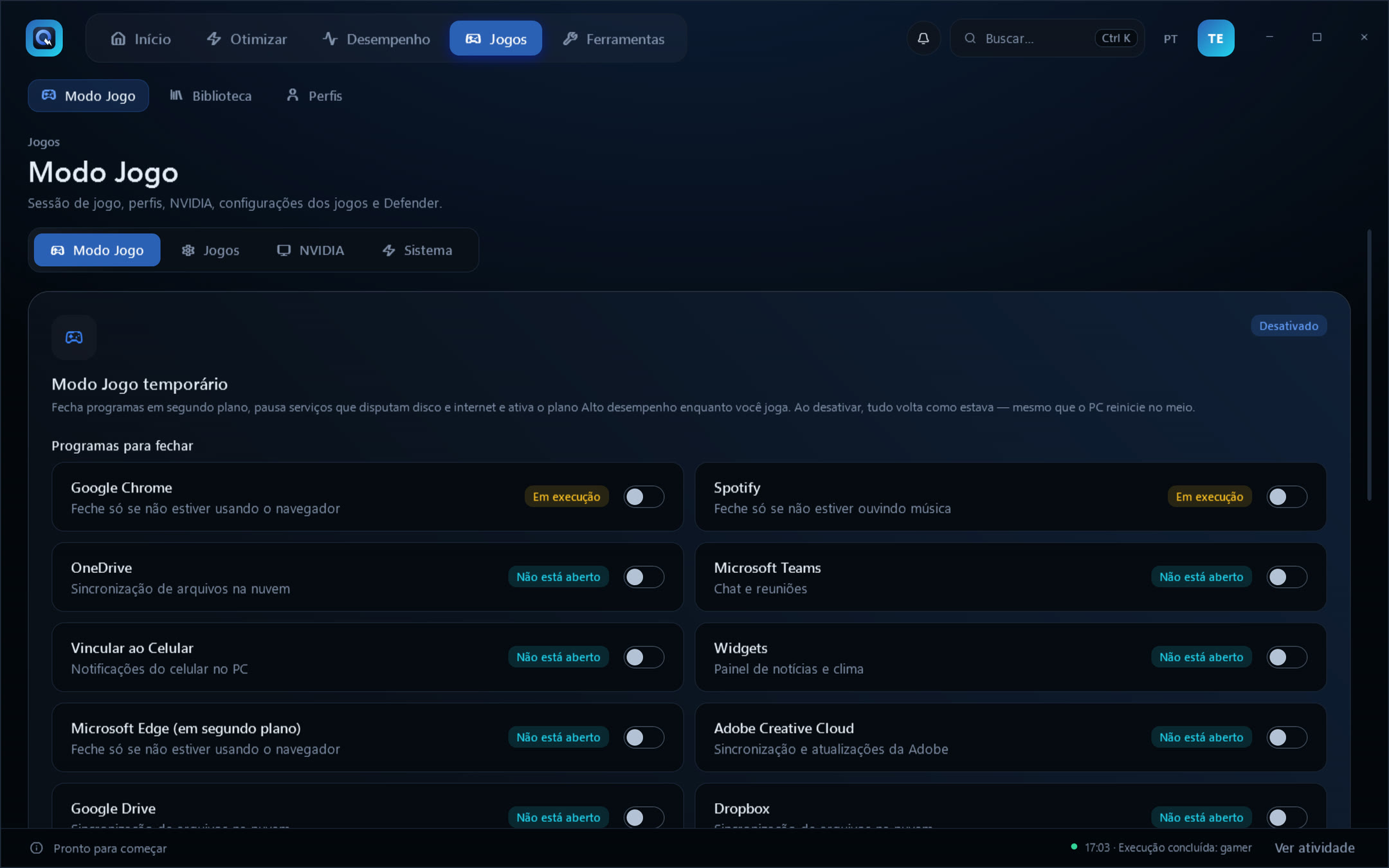The height and width of the screenshot is (868, 1389).
Task: Toggle Microsoft Edge background switch
Action: pyautogui.click(x=644, y=737)
